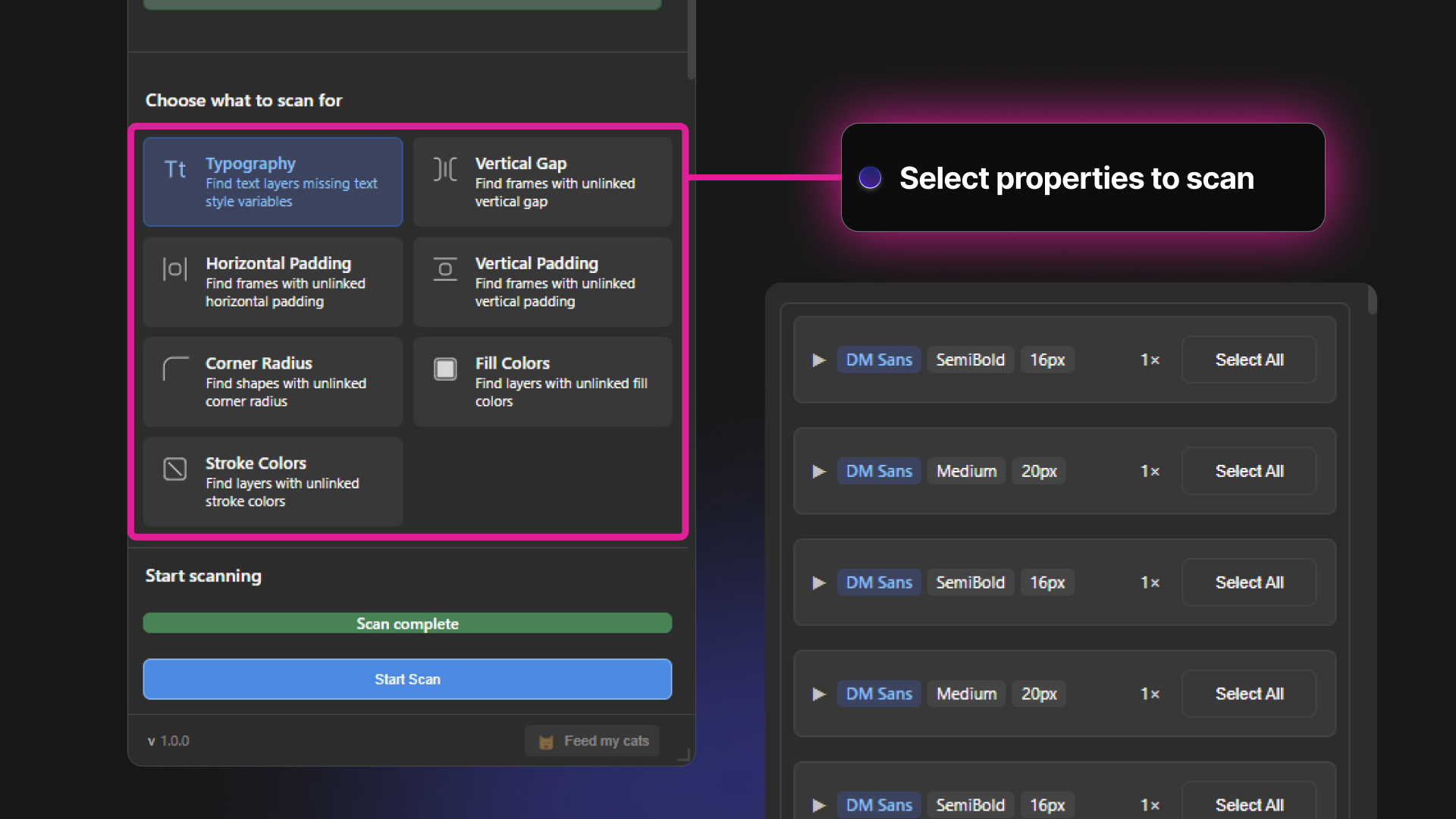Screen dimensions: 1456x819
Task: Click Select All on first result row
Action: [1249, 360]
